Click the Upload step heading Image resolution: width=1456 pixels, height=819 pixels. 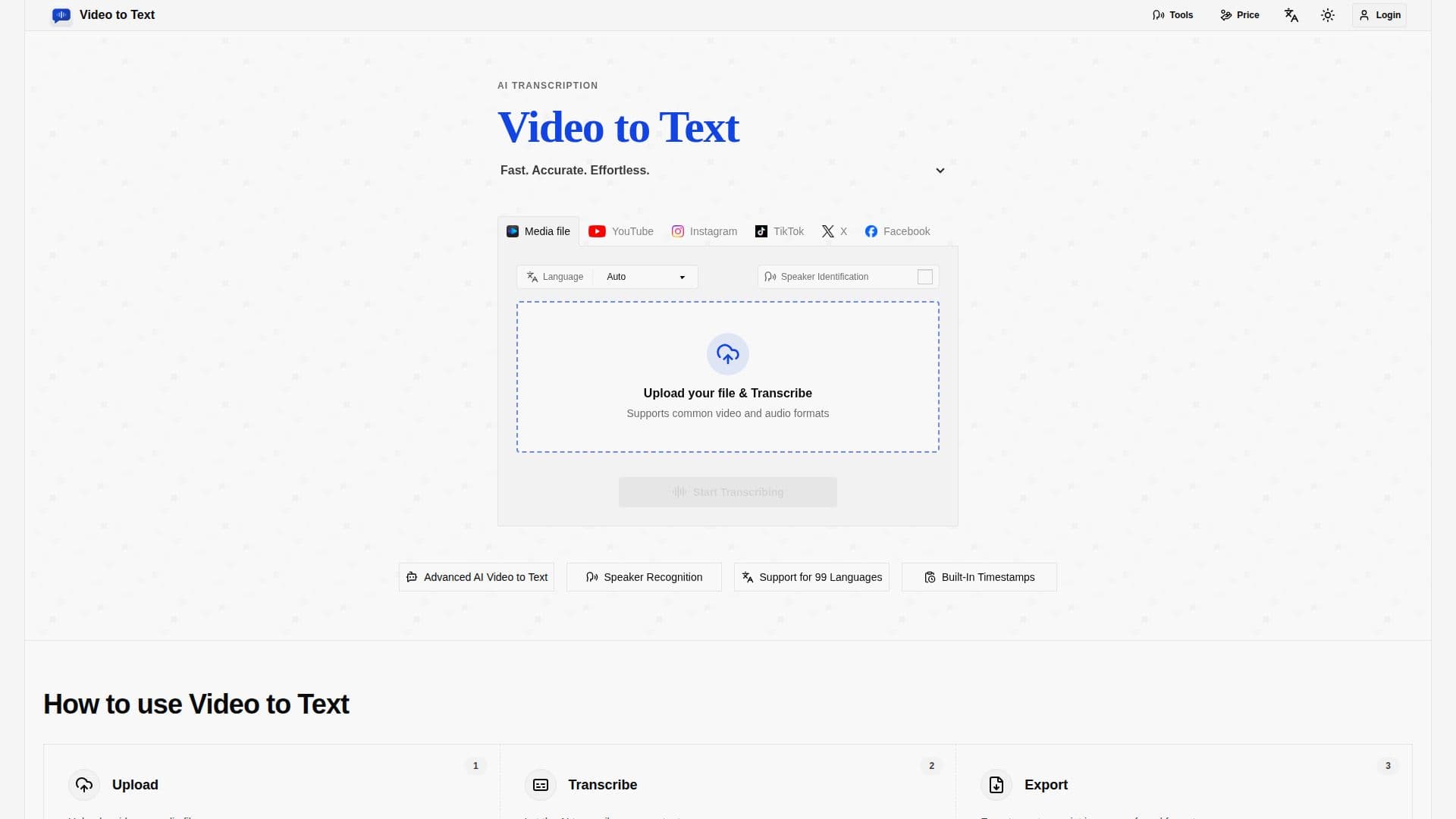click(135, 785)
